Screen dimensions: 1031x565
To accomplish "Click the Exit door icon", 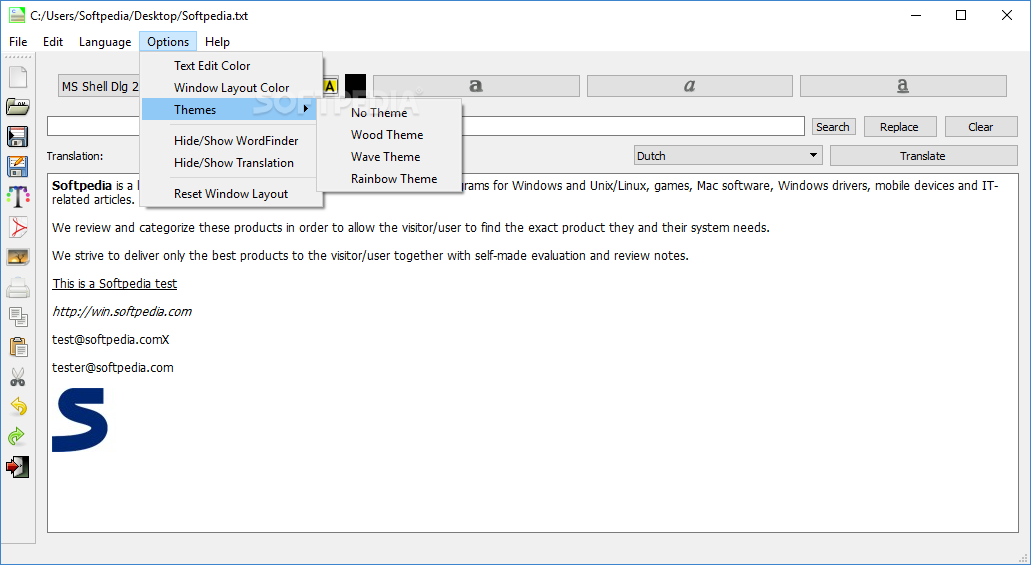I will coord(18,466).
